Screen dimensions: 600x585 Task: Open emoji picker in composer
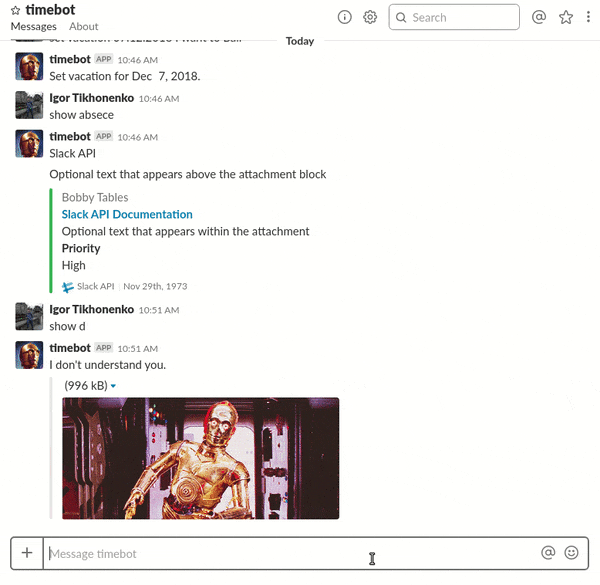571,552
